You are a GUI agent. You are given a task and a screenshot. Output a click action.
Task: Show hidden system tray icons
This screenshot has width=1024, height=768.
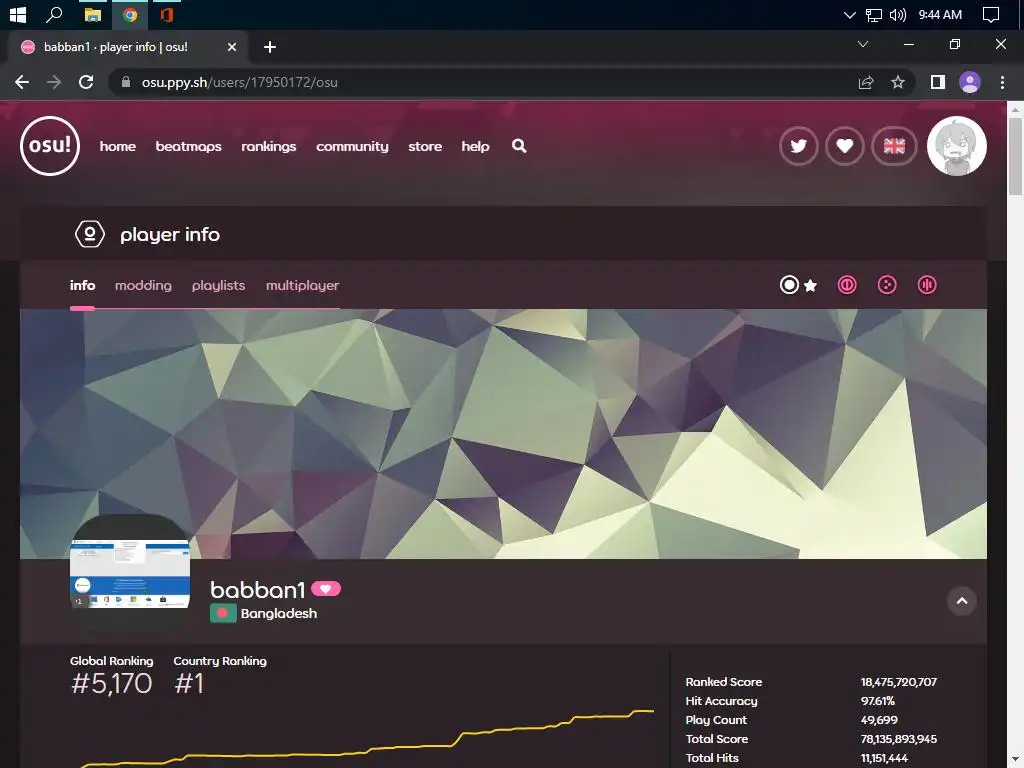point(850,15)
